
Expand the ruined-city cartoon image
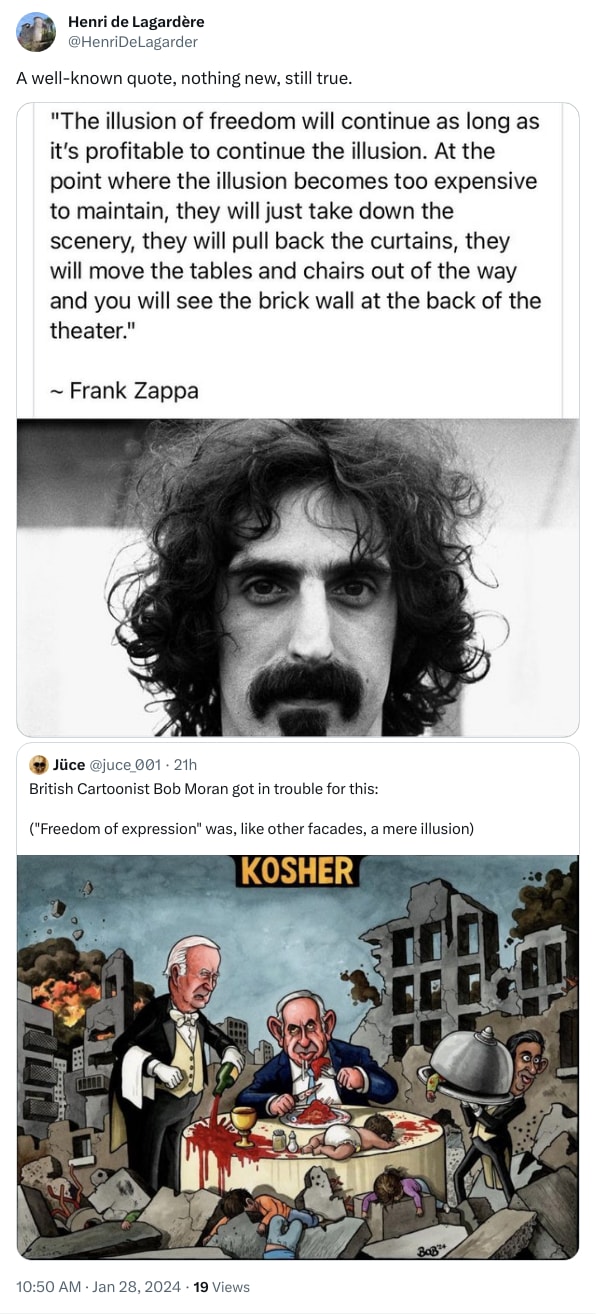(x=298, y=1057)
